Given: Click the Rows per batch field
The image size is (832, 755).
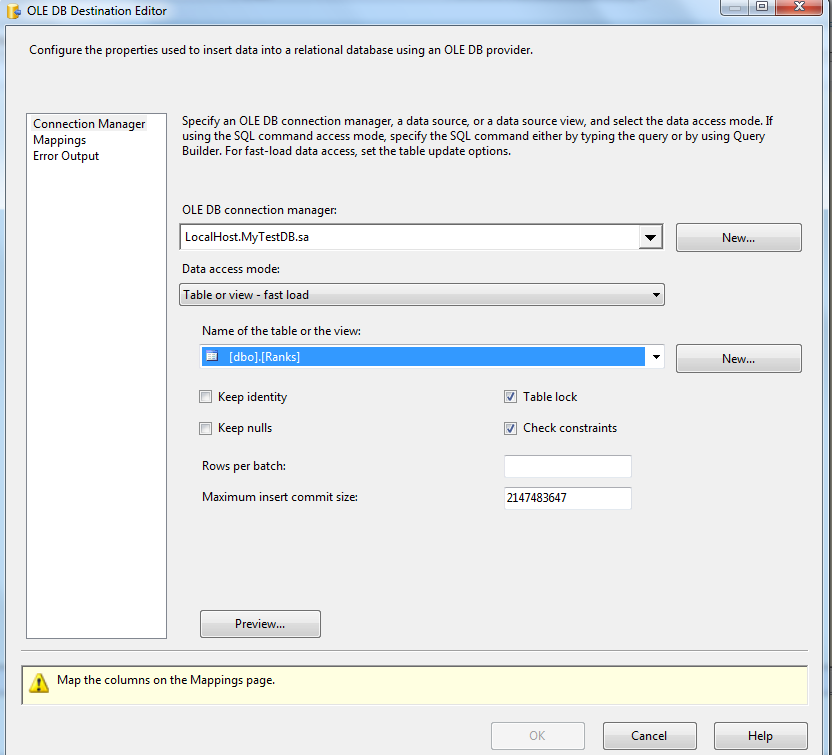Looking at the screenshot, I should pyautogui.click(x=568, y=466).
